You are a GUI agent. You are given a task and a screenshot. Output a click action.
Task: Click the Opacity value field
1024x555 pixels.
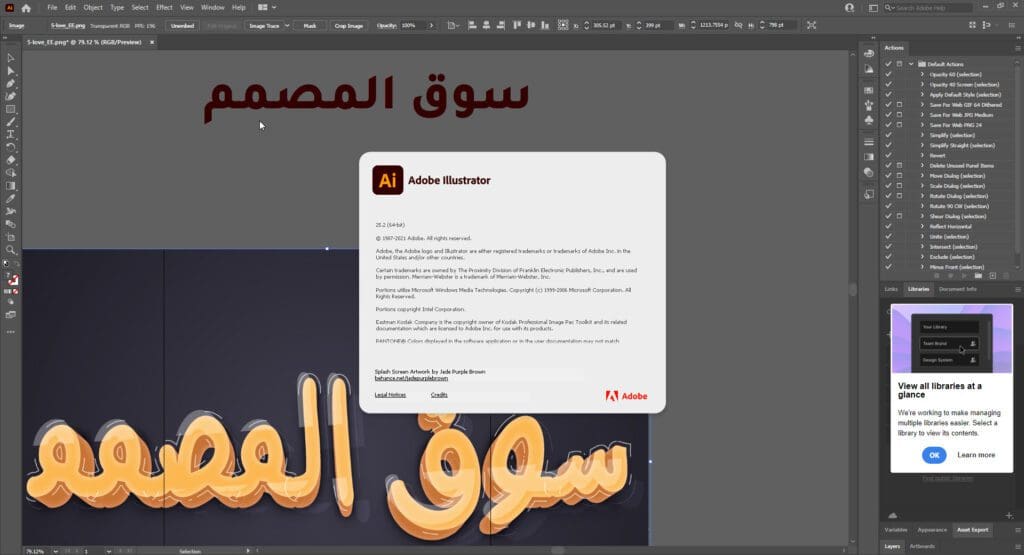[411, 25]
